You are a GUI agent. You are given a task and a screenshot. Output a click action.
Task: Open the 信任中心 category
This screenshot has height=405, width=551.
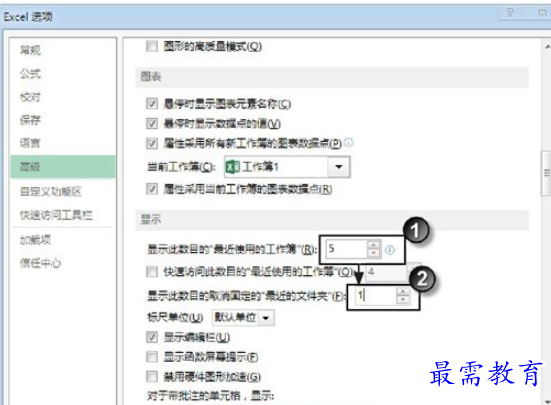(40, 263)
